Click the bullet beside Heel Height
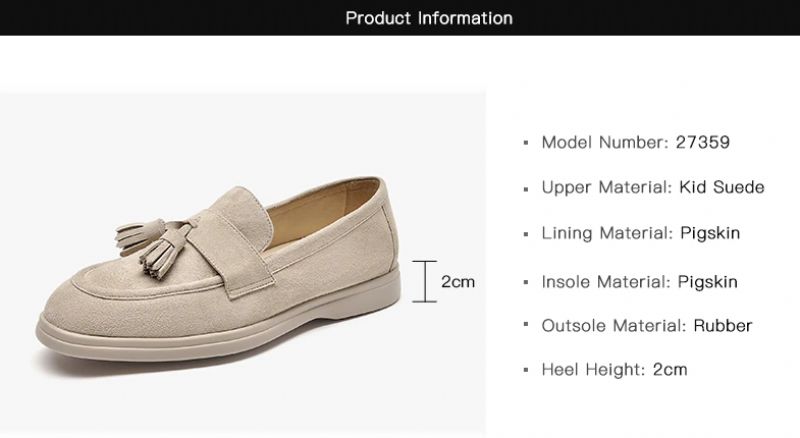The image size is (800, 438). click(x=527, y=371)
